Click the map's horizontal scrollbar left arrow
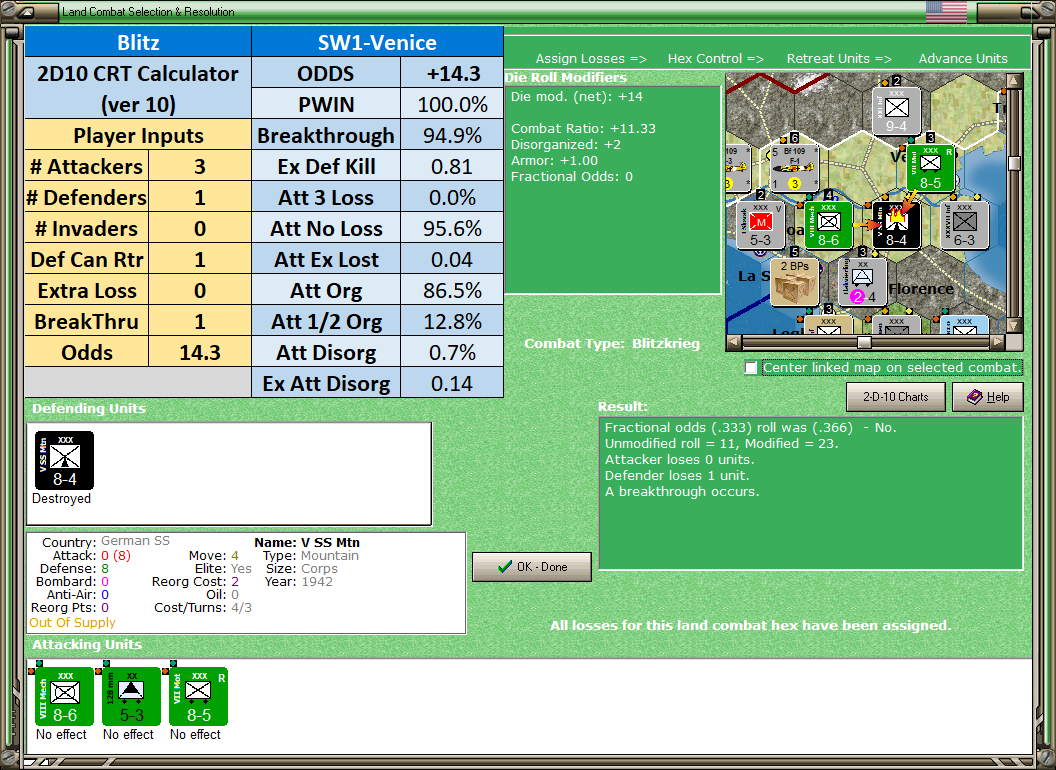1056x770 pixels. click(x=734, y=342)
